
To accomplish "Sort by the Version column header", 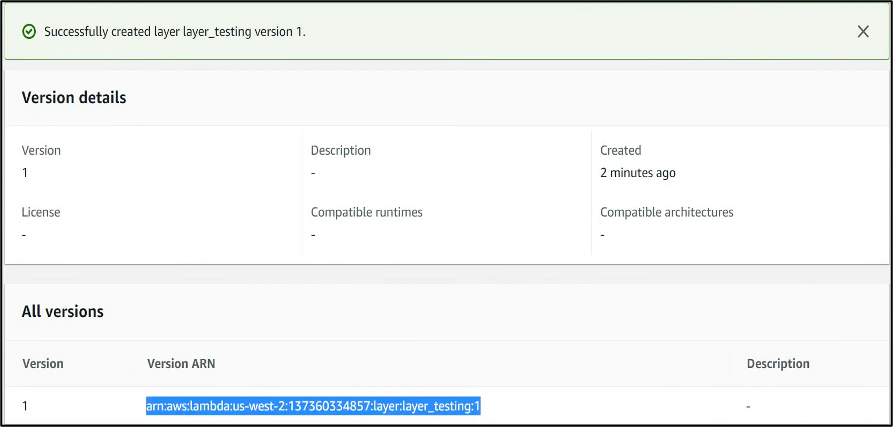I will click(43, 363).
